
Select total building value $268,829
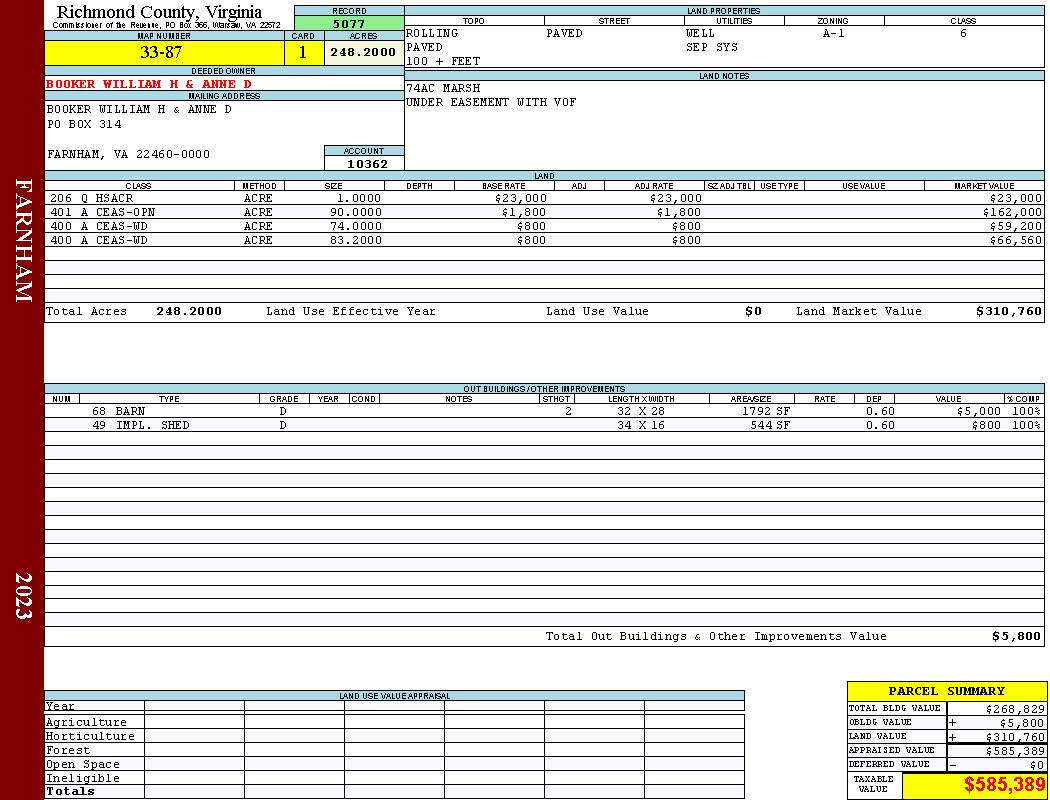[1015, 709]
